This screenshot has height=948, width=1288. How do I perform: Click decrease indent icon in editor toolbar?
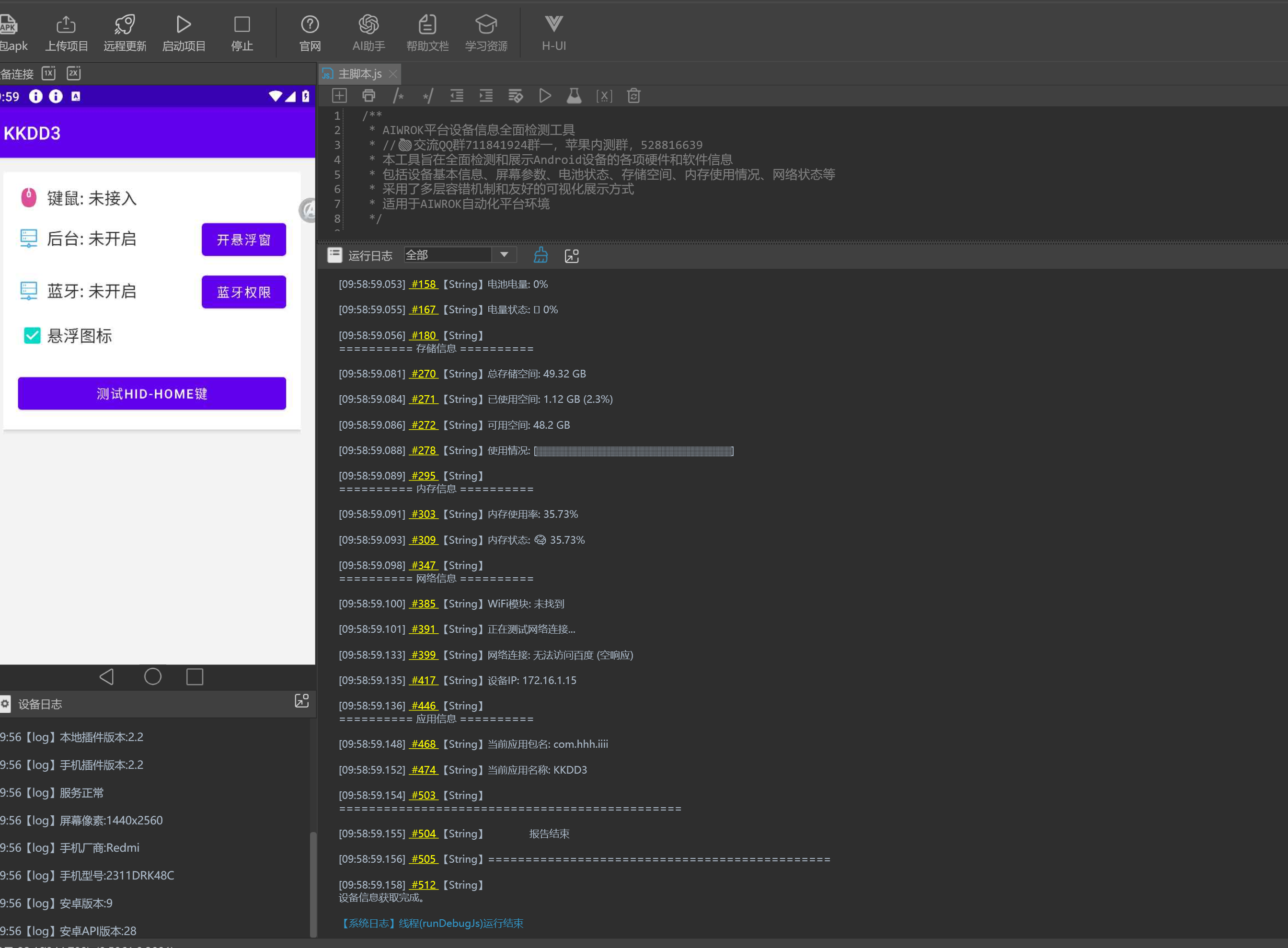456,96
